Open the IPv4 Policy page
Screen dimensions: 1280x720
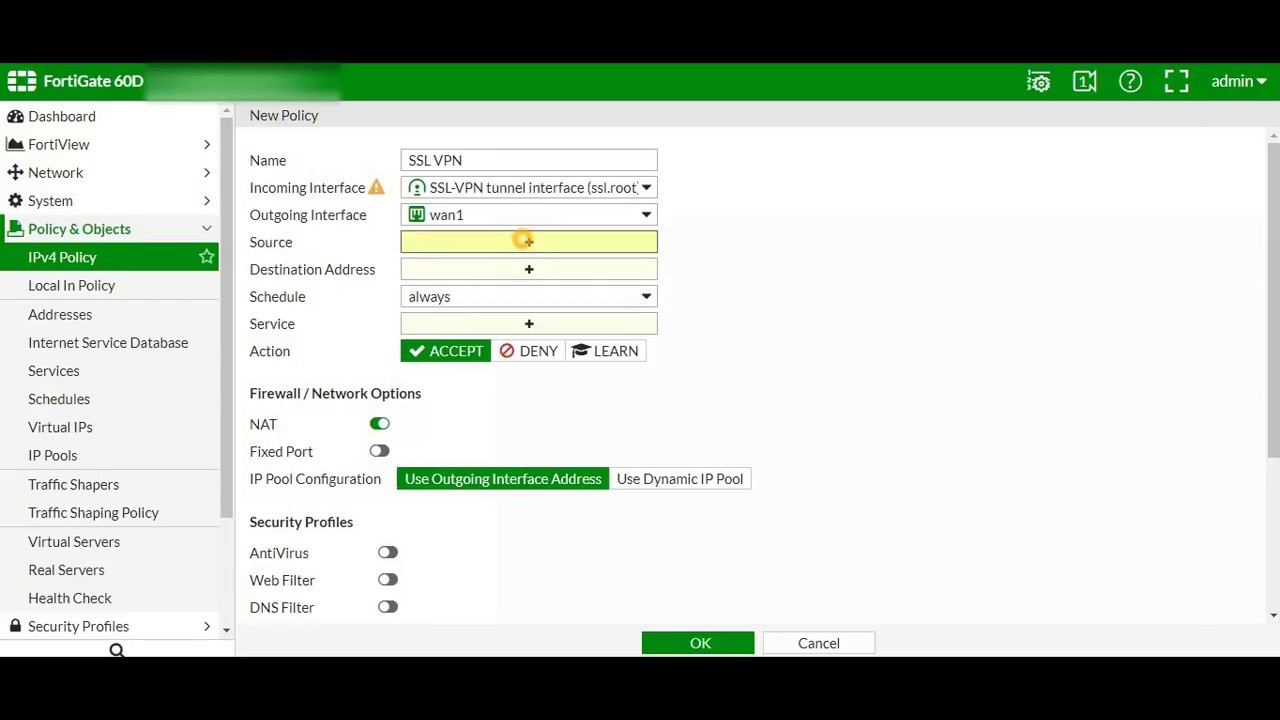coord(62,257)
